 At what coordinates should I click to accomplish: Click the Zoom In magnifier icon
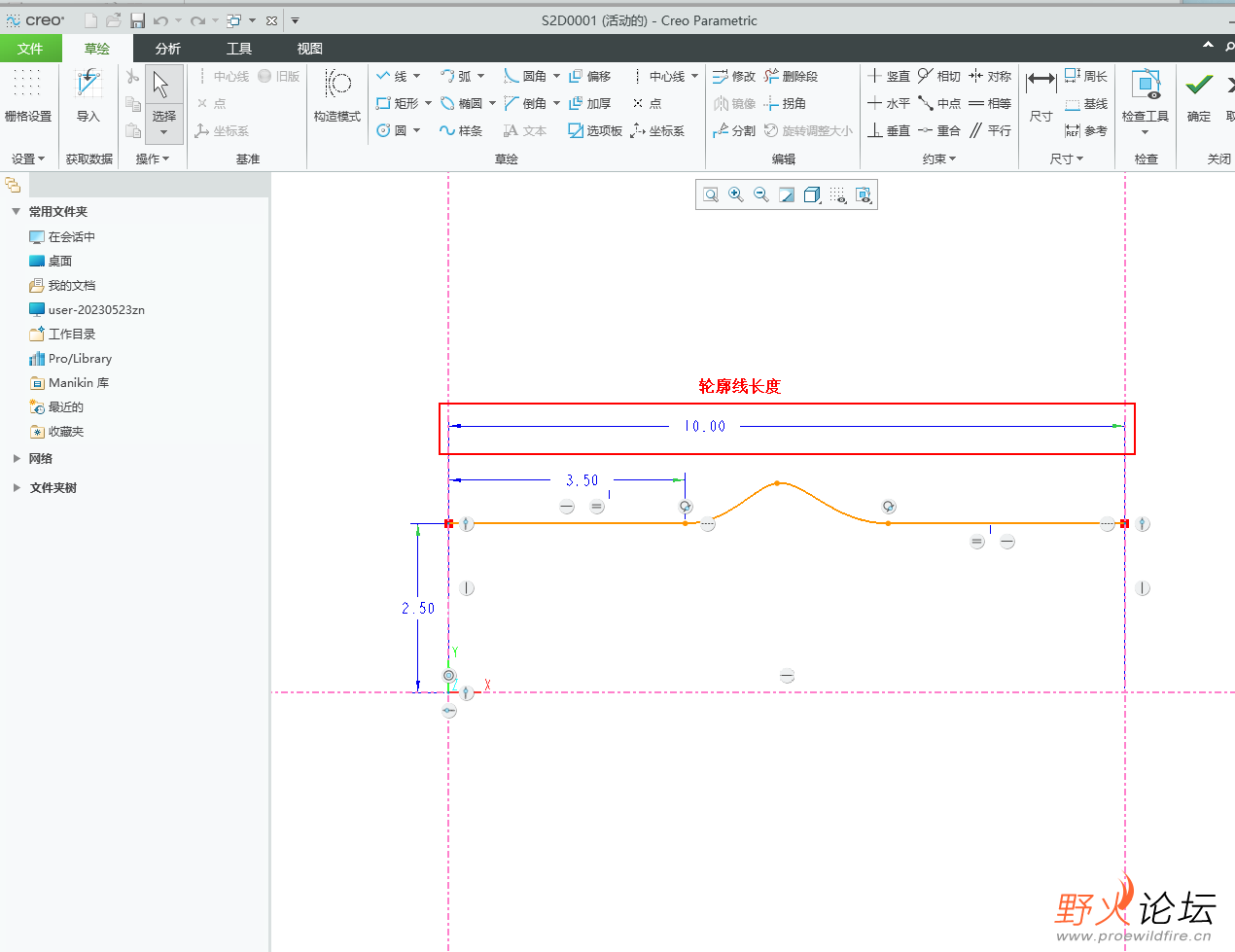click(x=736, y=195)
